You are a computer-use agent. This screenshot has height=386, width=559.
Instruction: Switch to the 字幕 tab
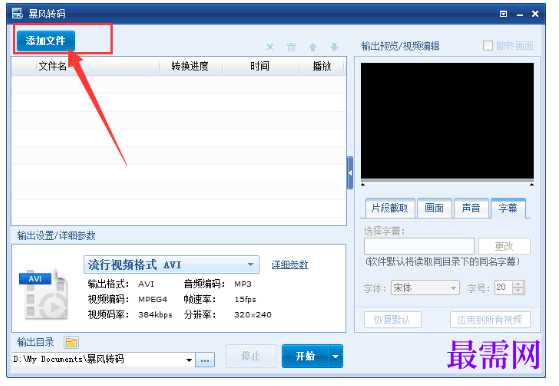(x=508, y=208)
